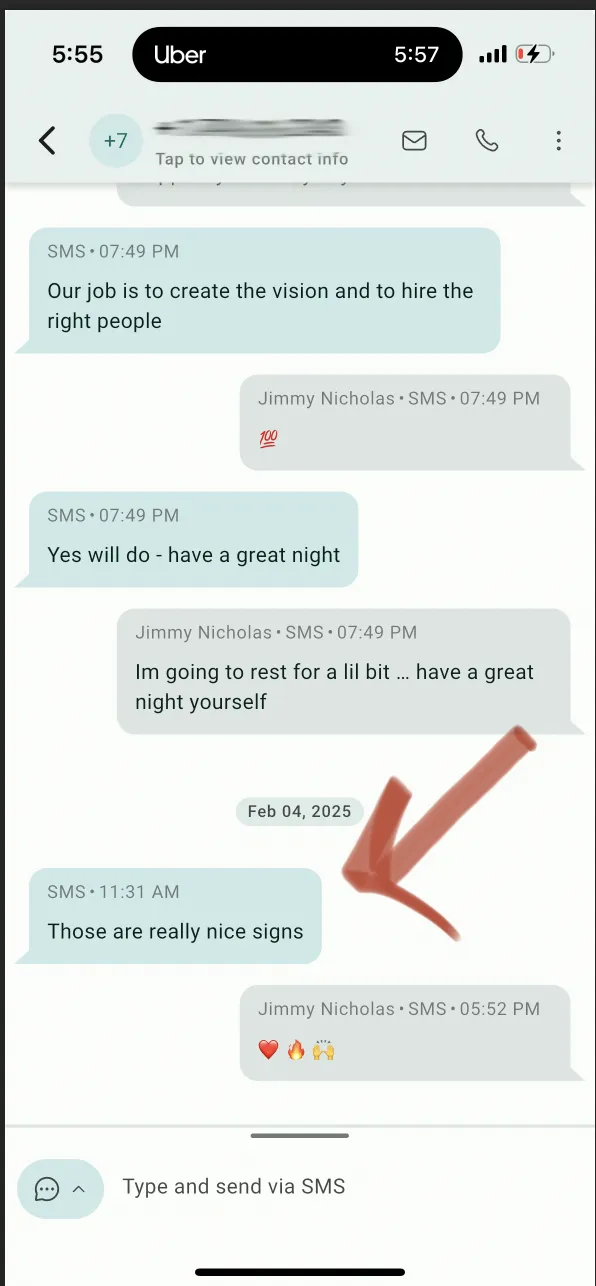Tap to view contact info

252,159
